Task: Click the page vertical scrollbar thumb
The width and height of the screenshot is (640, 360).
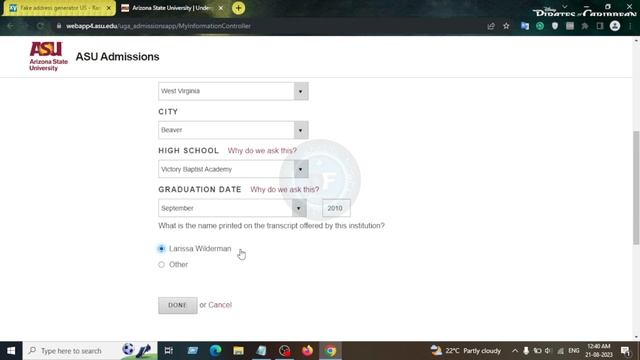Action: coord(636,188)
